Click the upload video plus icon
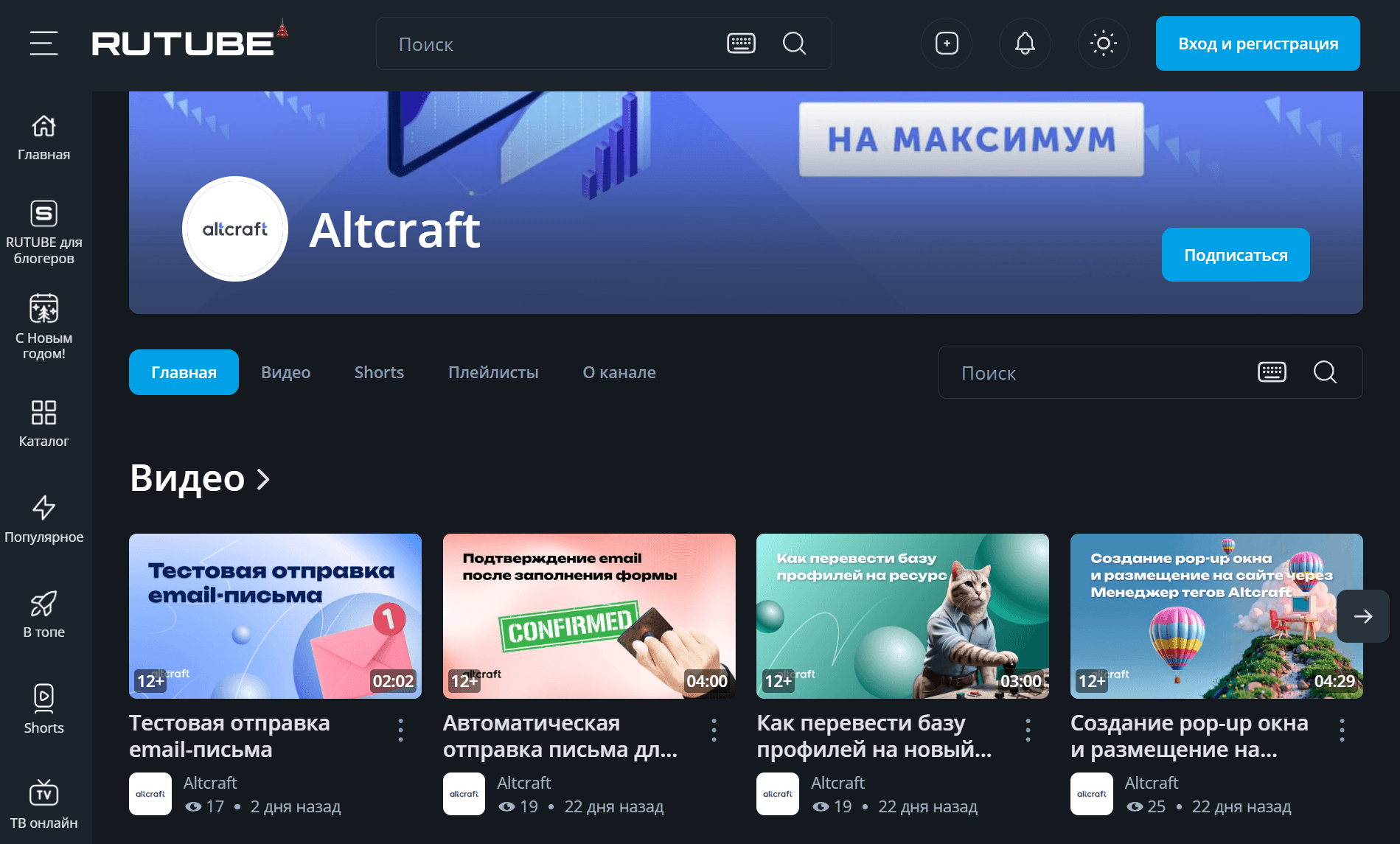Screen dimensions: 1400x844 click(x=947, y=43)
